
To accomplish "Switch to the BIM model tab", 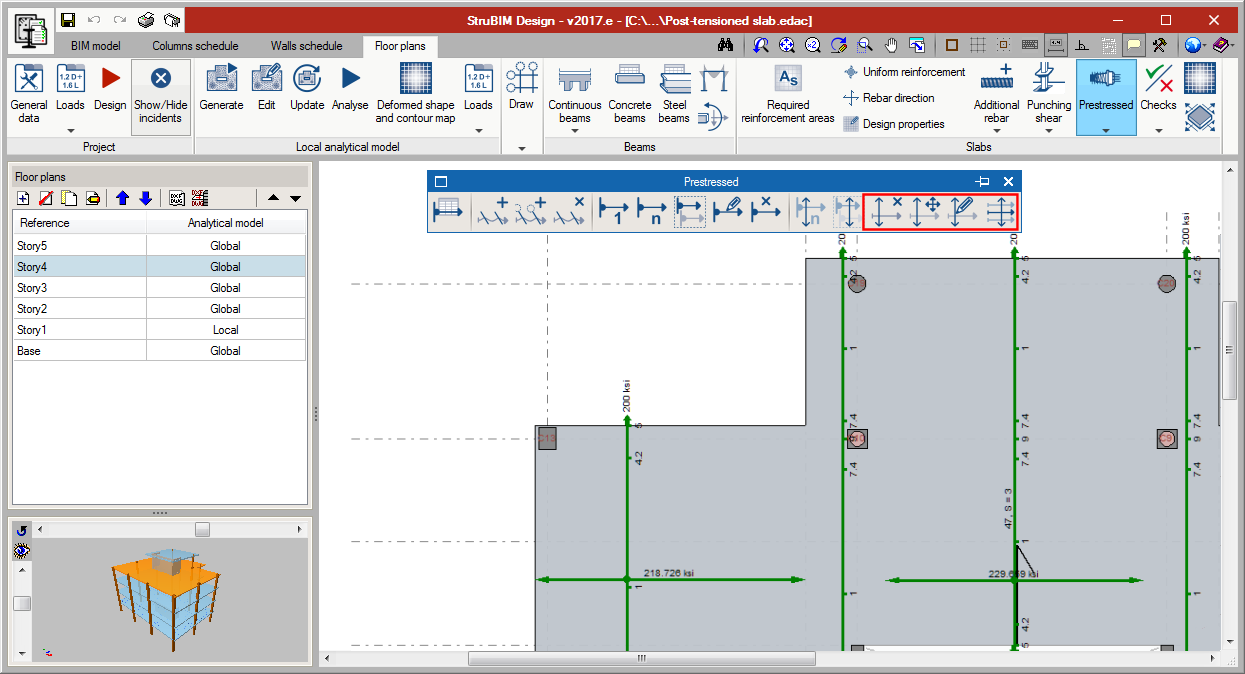I will click(x=96, y=46).
